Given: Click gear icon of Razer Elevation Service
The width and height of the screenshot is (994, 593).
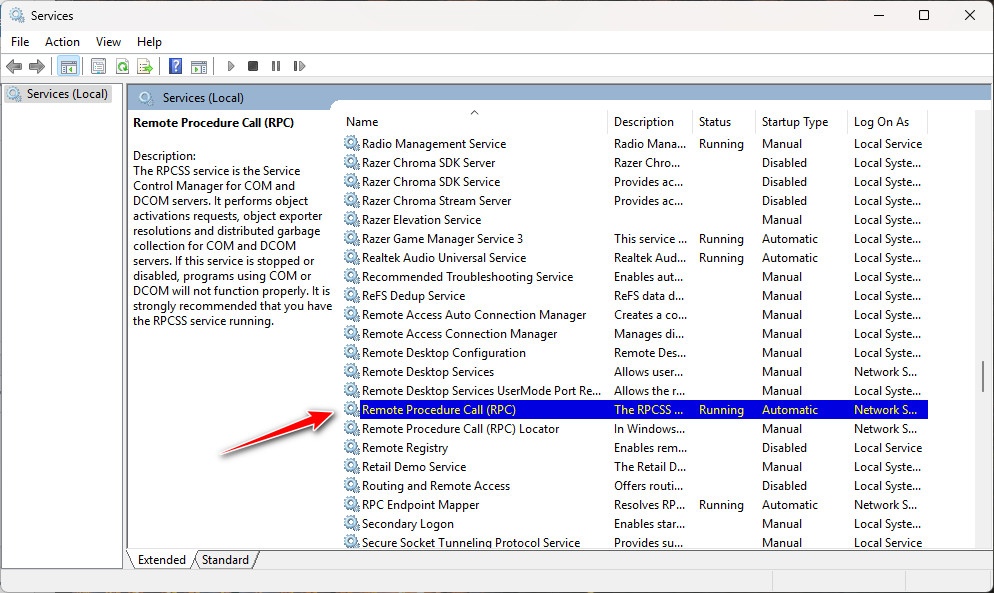Looking at the screenshot, I should click(352, 219).
